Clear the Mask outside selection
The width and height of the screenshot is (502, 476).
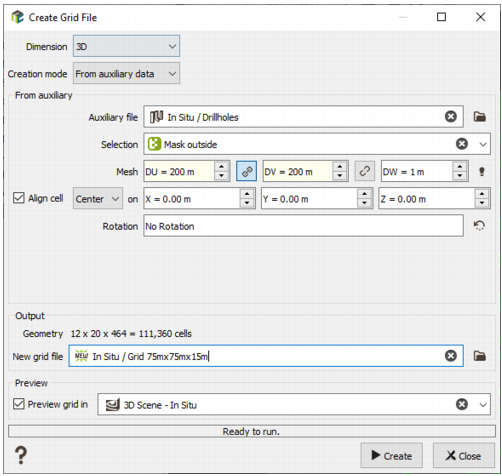point(462,144)
